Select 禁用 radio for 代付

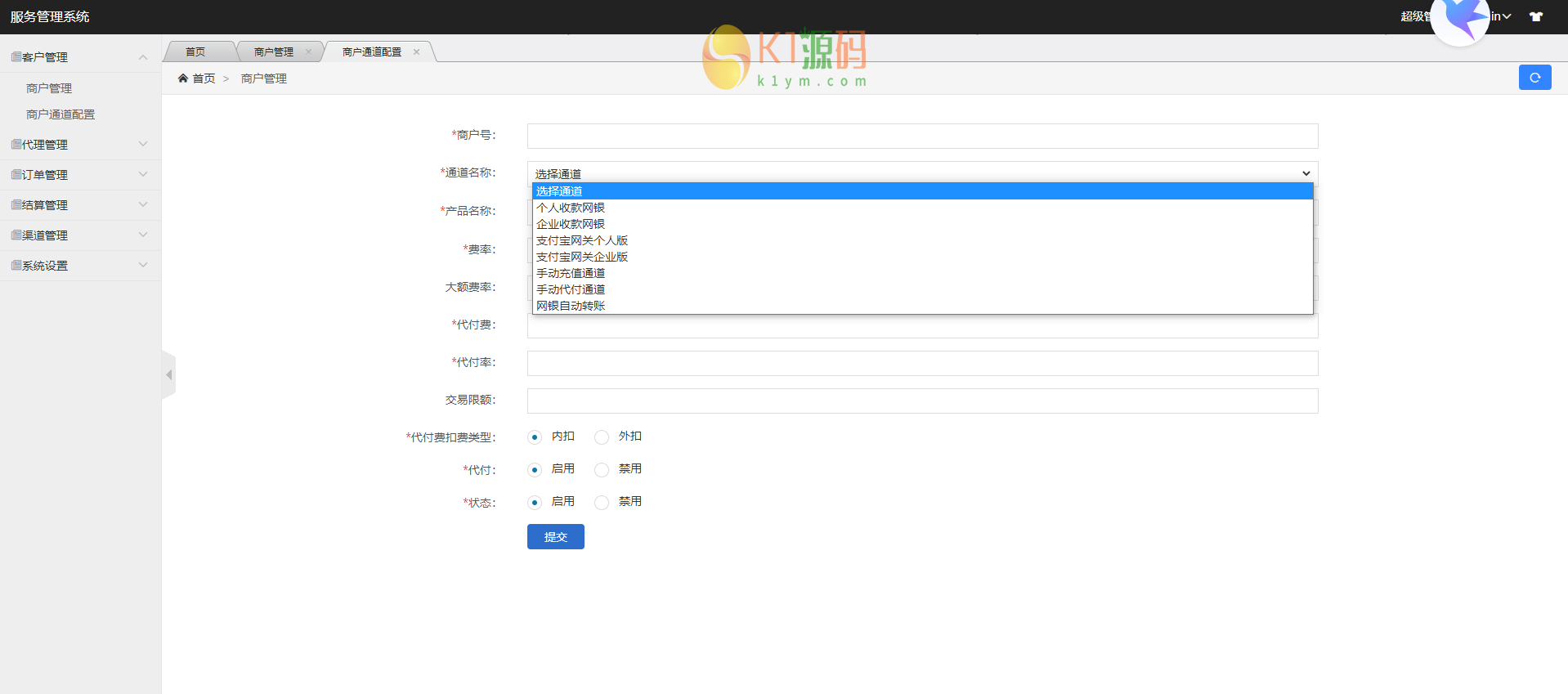(x=602, y=470)
